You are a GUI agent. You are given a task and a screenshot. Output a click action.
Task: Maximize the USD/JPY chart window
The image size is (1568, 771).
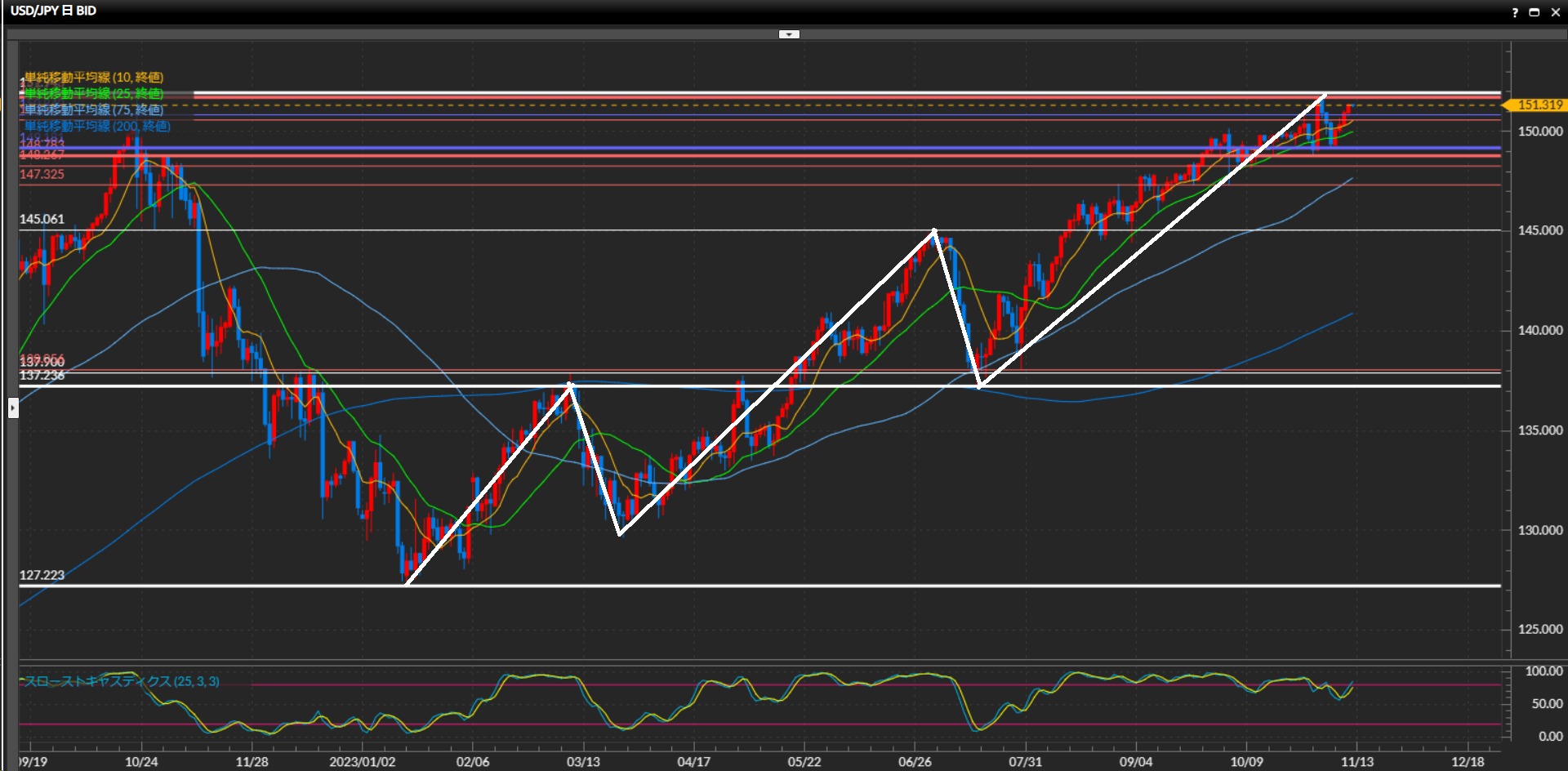[1534, 12]
